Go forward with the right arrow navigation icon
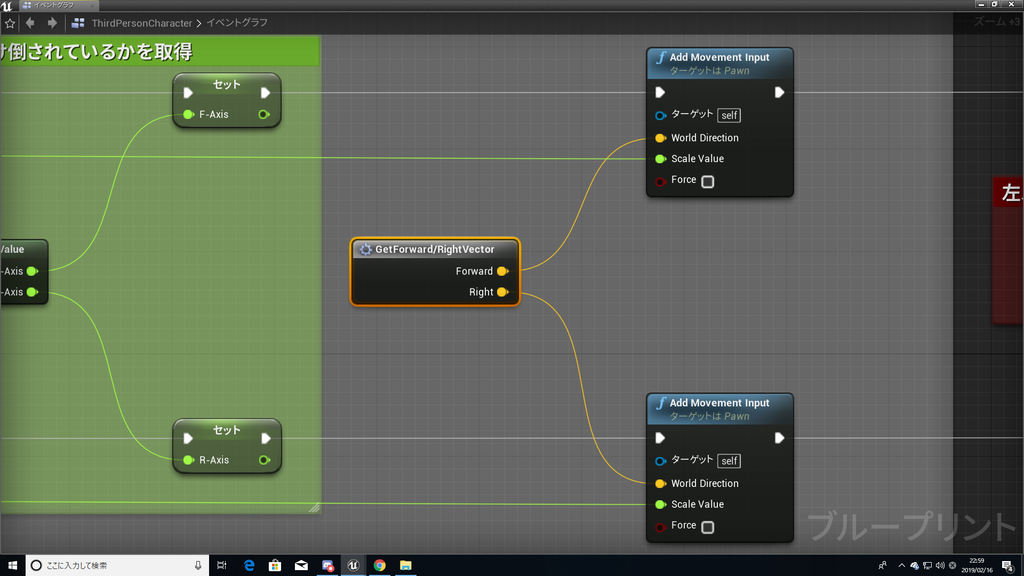The height and width of the screenshot is (576, 1024). (52, 23)
